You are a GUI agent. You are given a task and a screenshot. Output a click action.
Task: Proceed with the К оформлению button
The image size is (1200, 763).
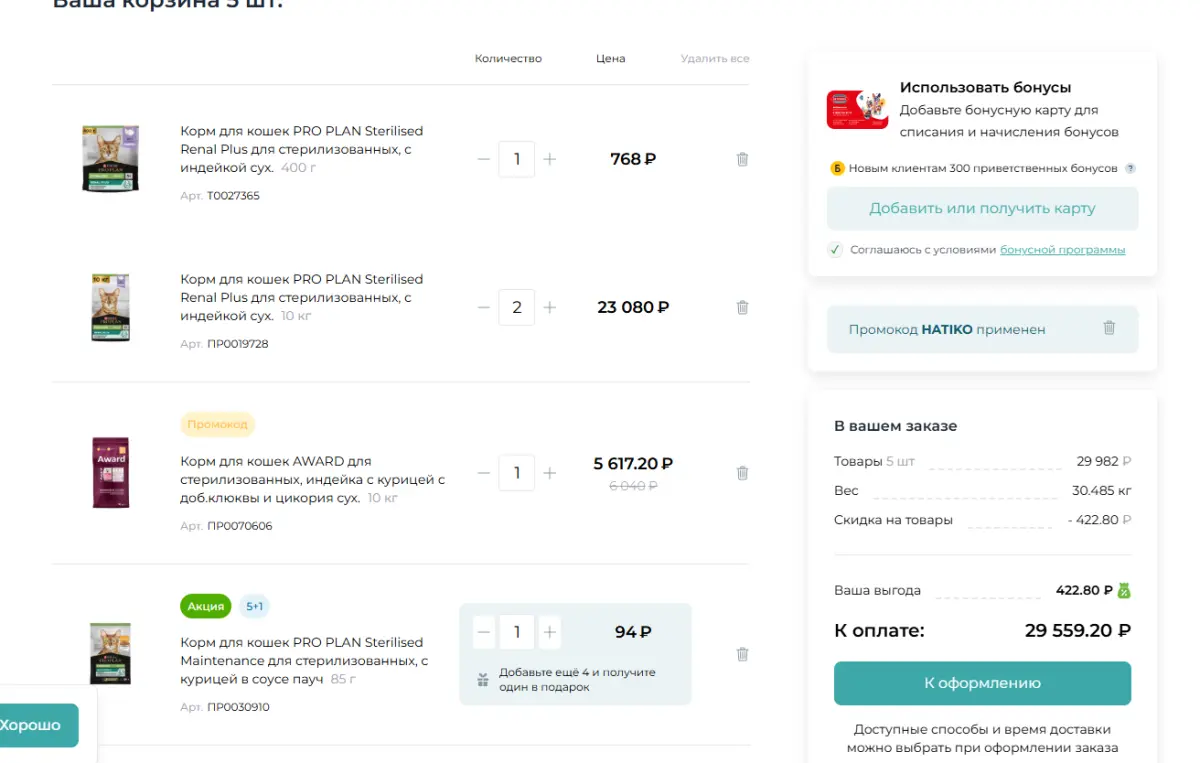coord(982,683)
